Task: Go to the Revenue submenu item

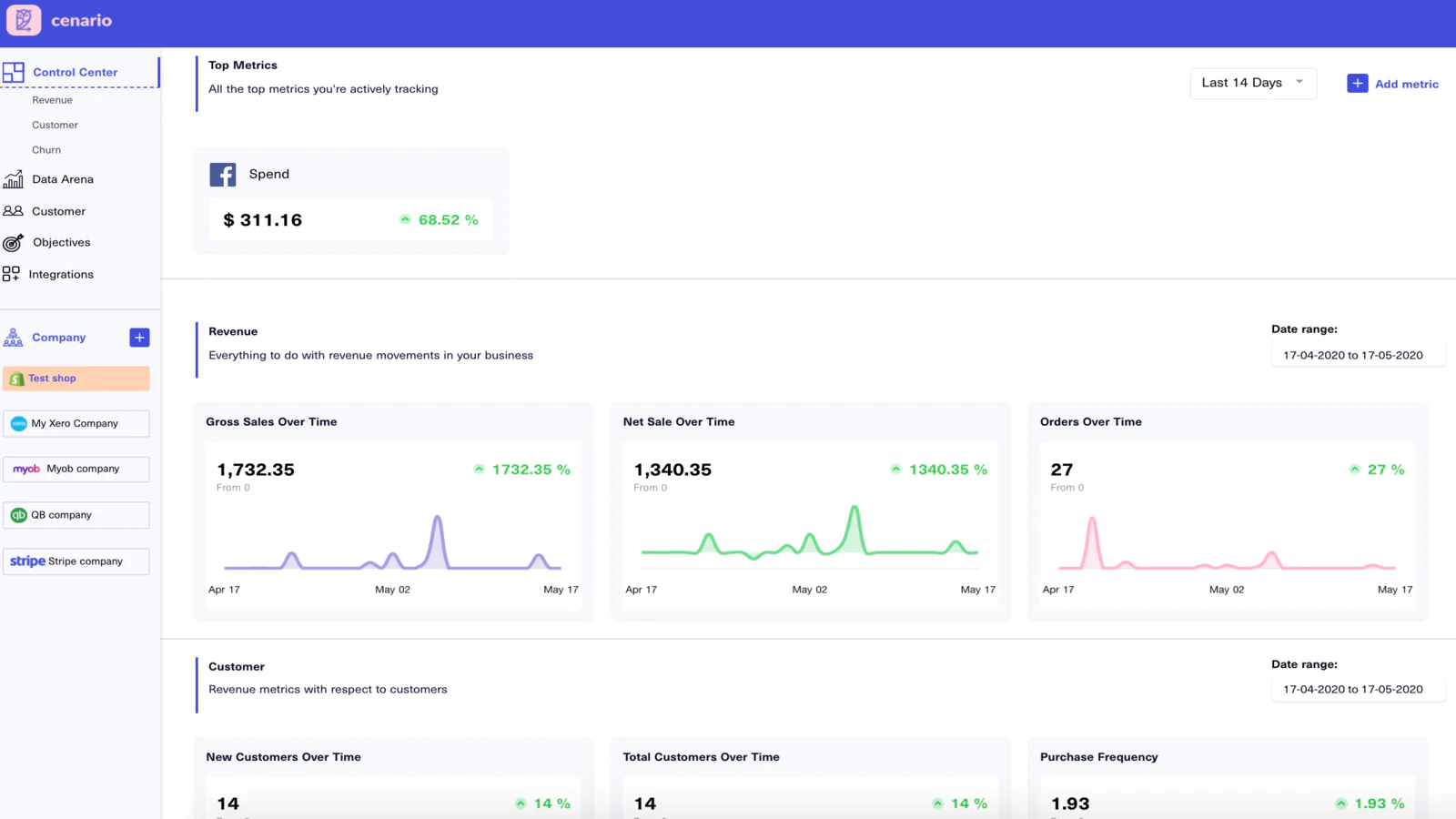Action: coord(52,100)
